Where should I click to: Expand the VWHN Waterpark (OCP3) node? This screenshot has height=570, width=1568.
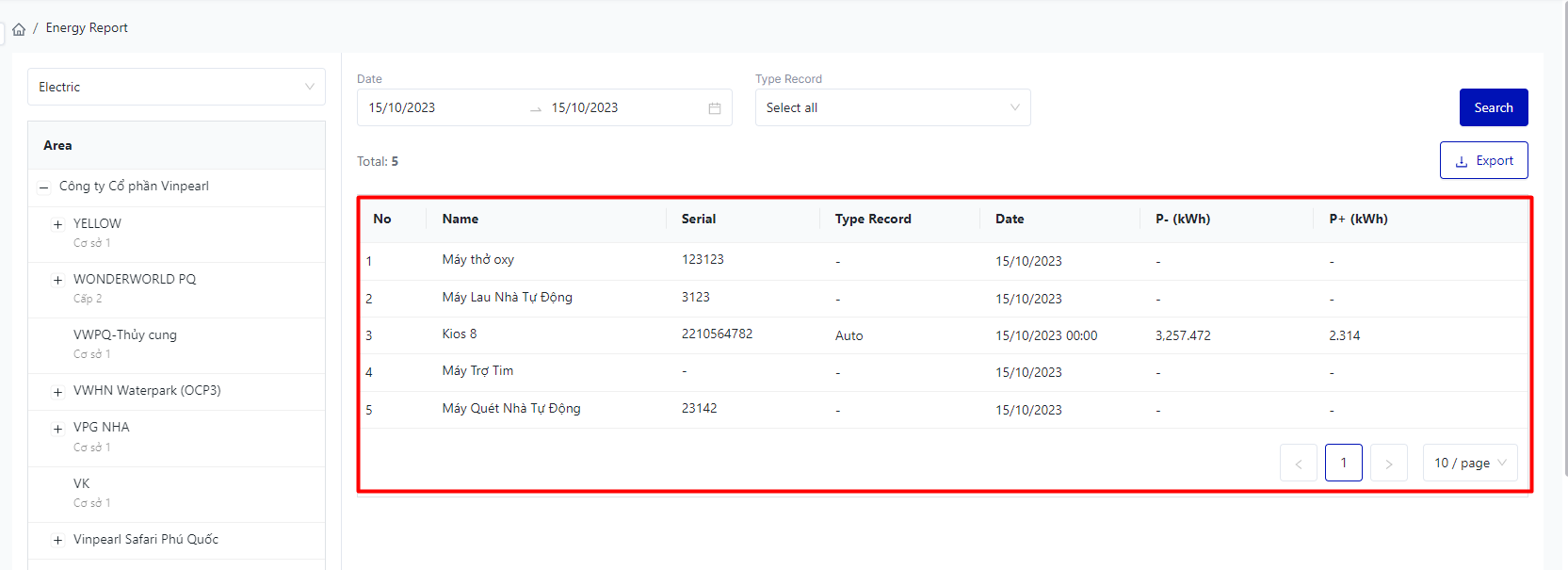57,392
